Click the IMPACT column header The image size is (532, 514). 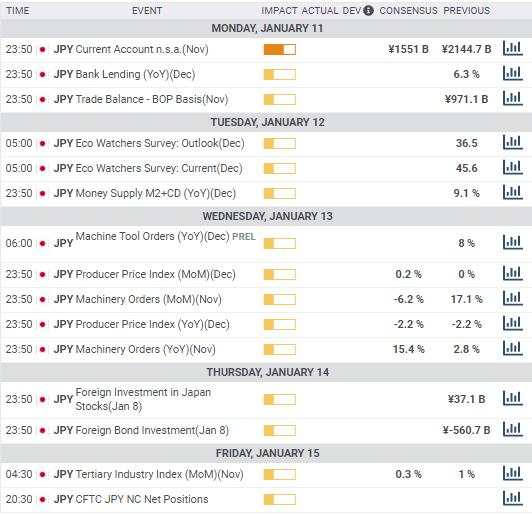click(279, 11)
